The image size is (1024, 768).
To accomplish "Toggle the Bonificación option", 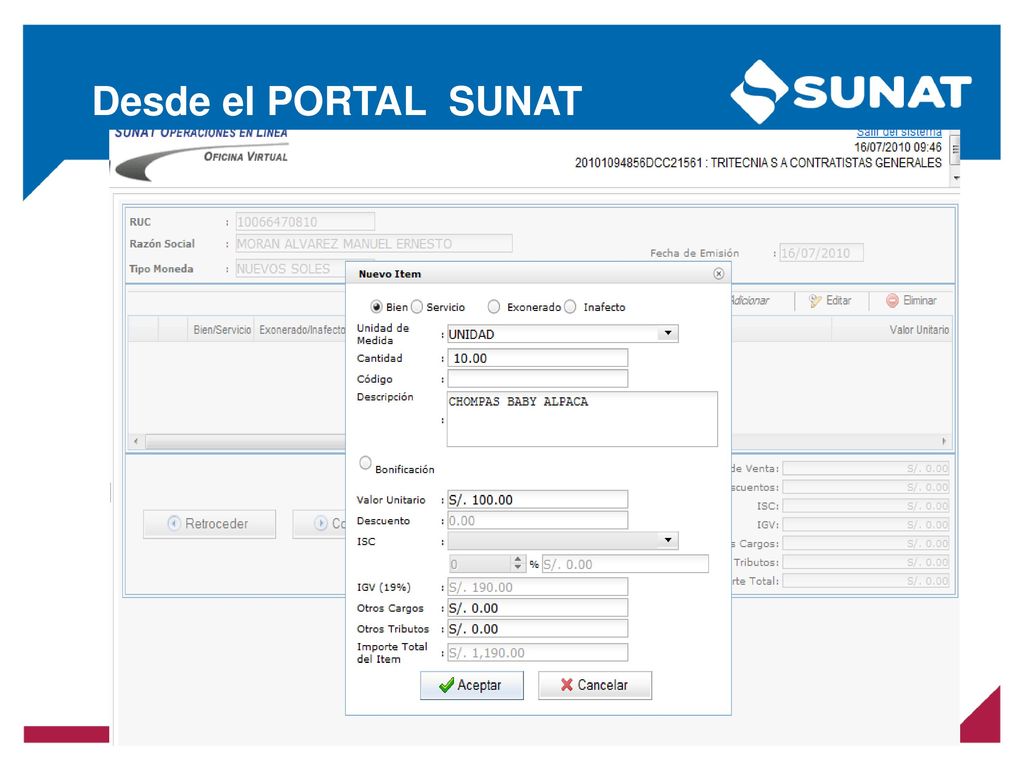I will tap(365, 463).
